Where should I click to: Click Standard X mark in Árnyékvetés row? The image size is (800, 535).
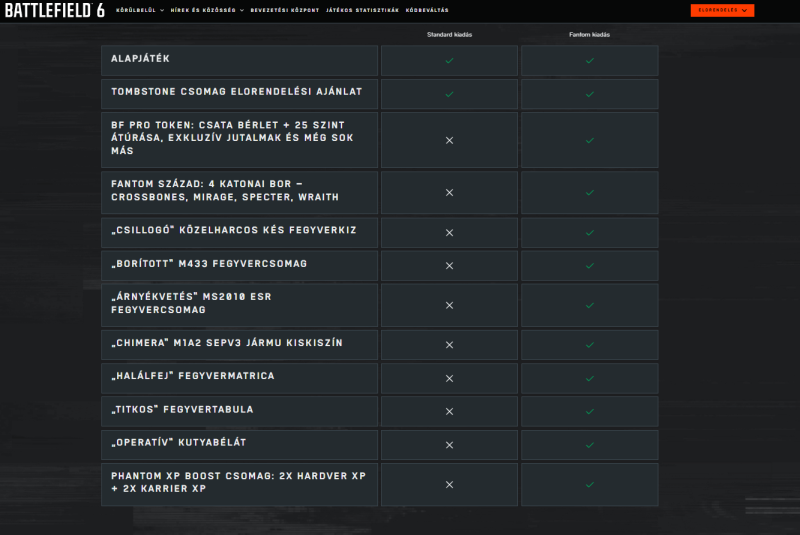pos(449,305)
